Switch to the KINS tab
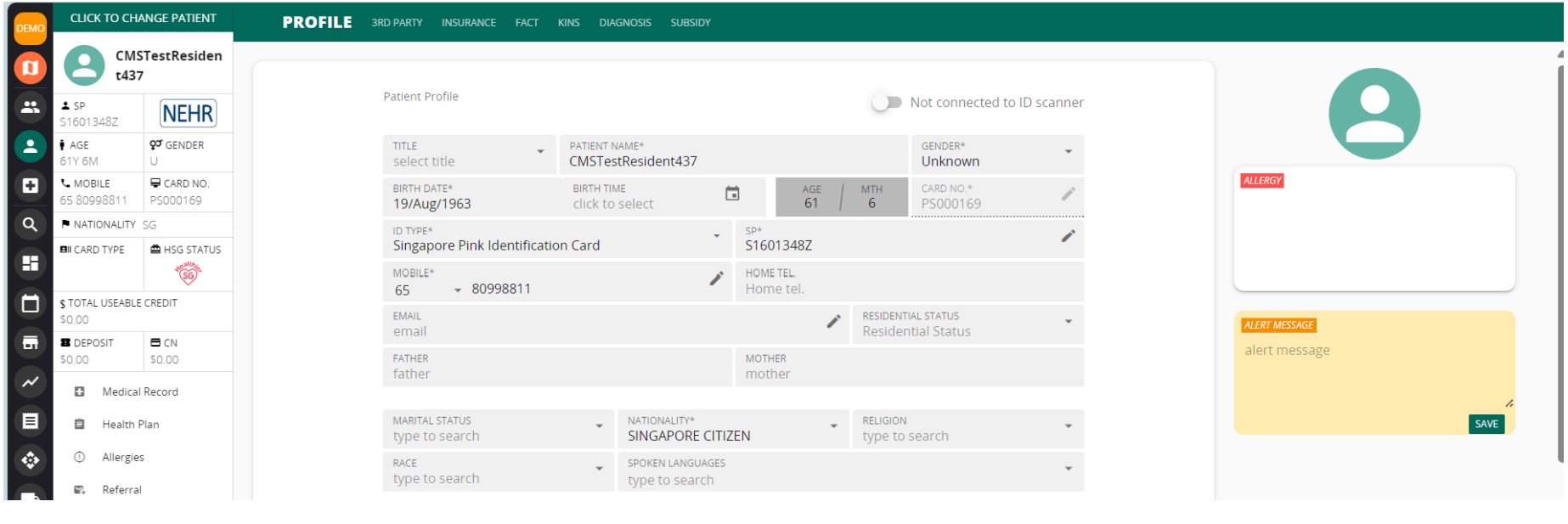The width and height of the screenshot is (1568, 524). coord(568,23)
